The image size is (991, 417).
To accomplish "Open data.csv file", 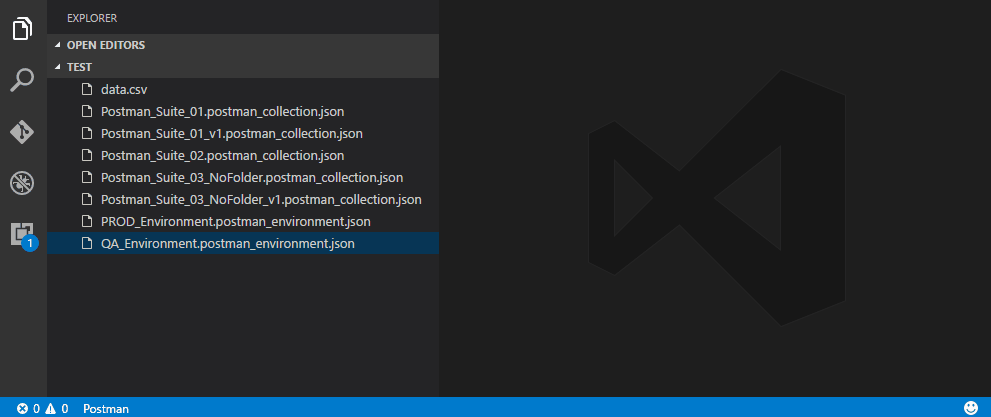I will pos(243,90).
